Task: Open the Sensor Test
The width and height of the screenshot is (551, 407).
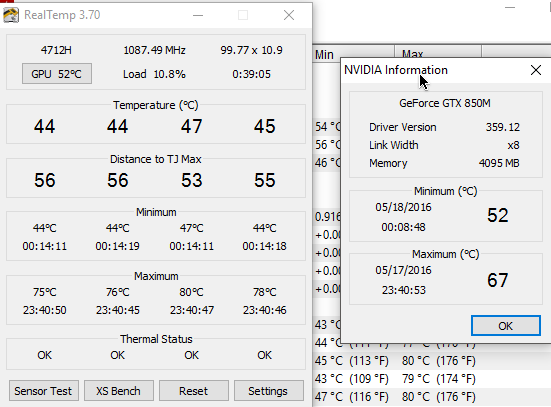Action: pos(44,391)
